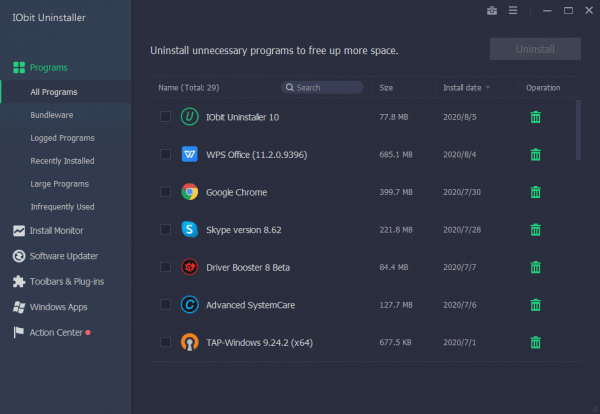Click trash icon for Skype version 8.62
Screen dimensions: 600x414
(535, 230)
